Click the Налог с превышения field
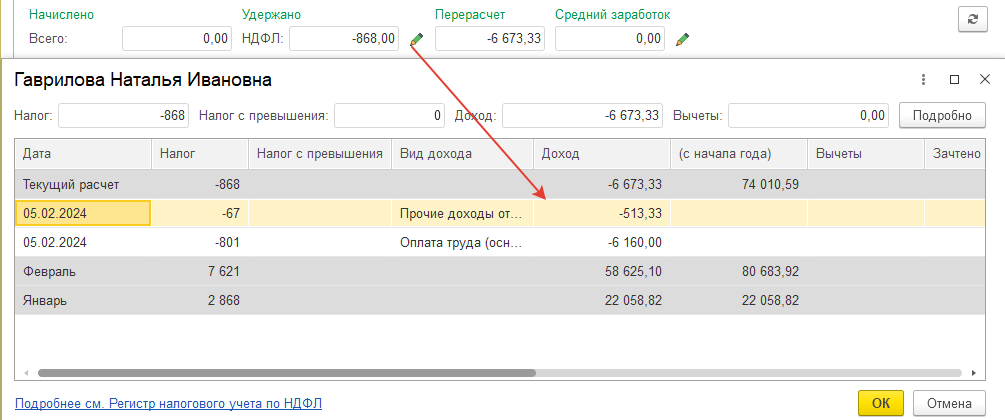This screenshot has width=1005, height=420. [x=389, y=115]
